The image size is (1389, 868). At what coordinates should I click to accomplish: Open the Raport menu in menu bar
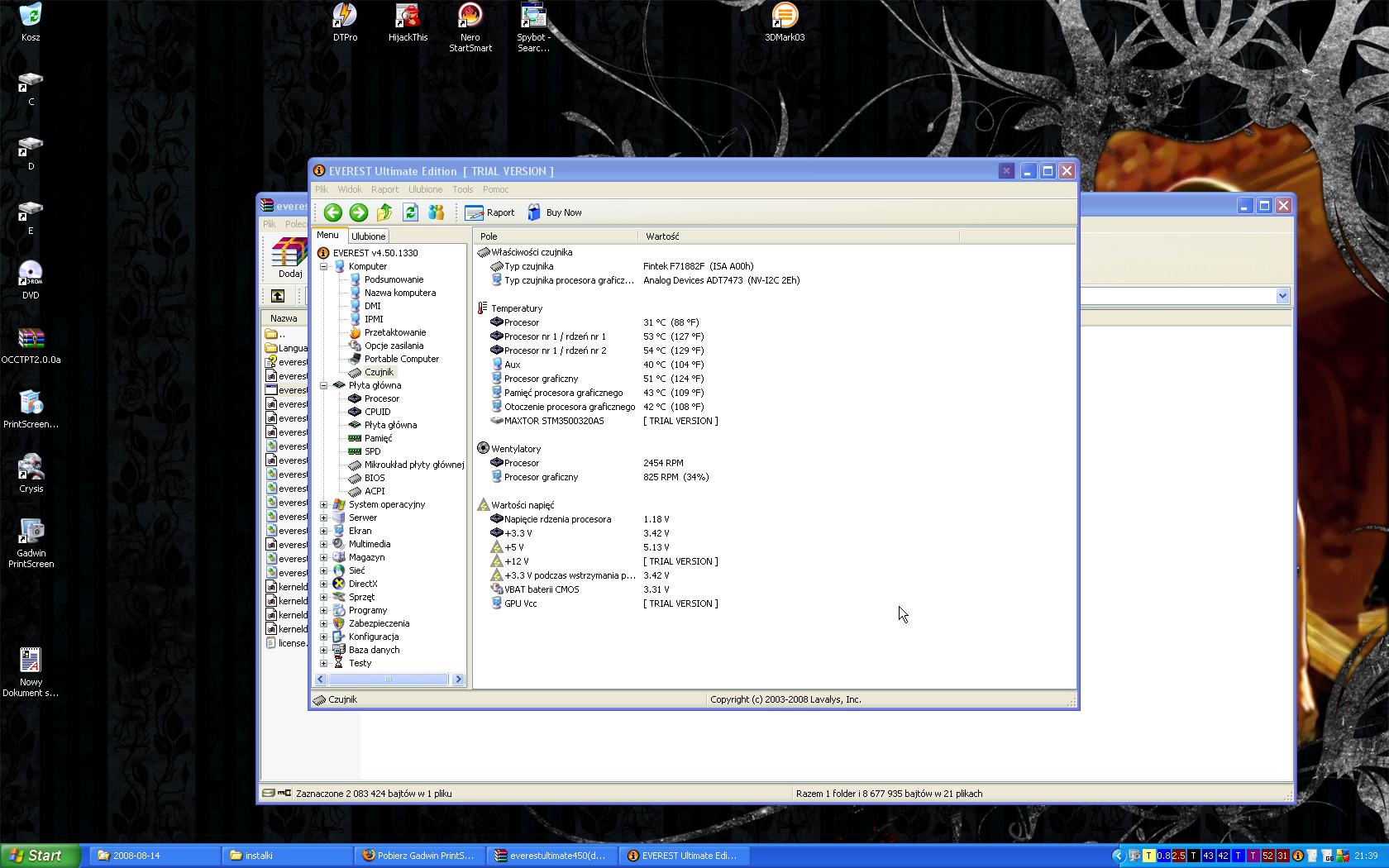coord(384,189)
